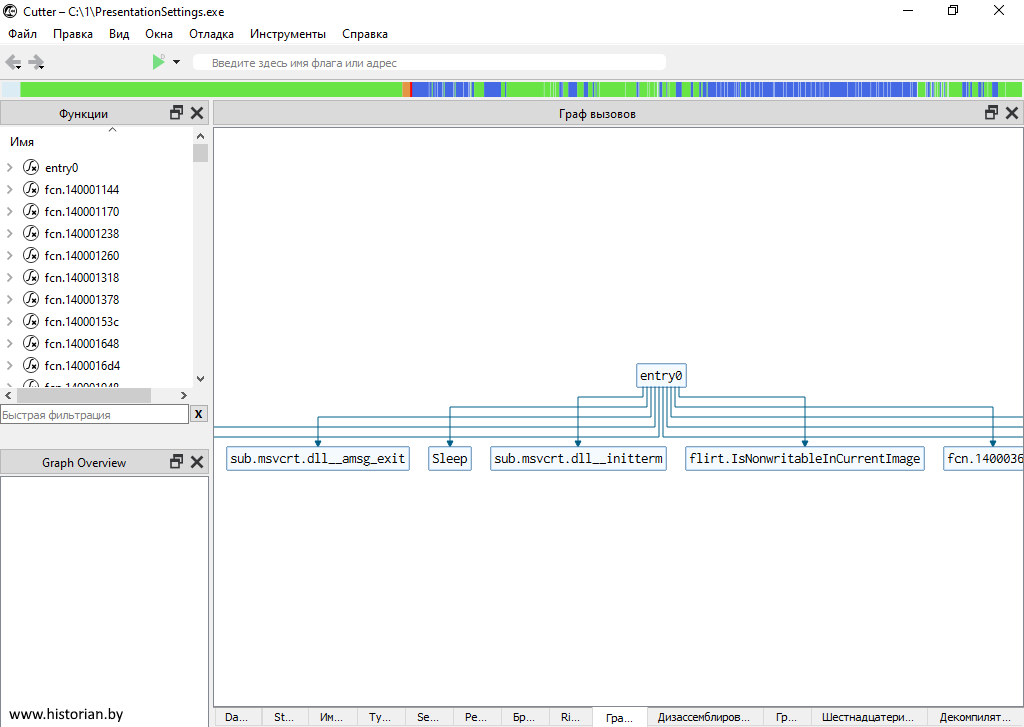
Task: Switch to the Декомпилятор tab
Action: tap(976, 717)
